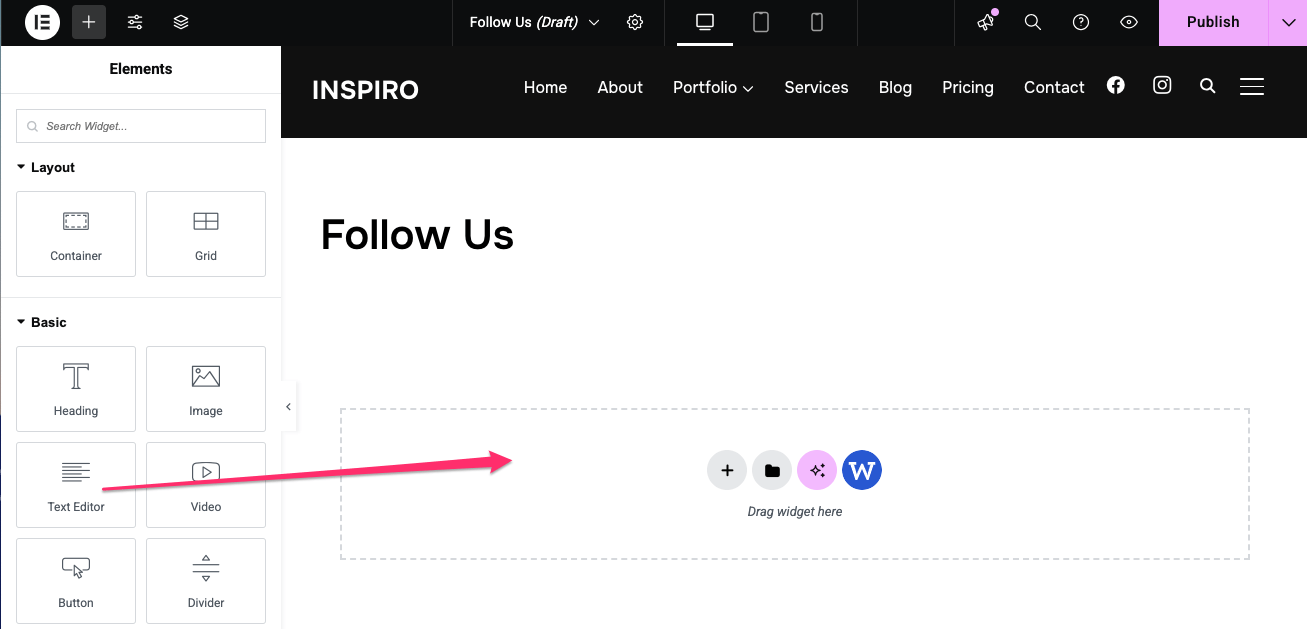
Task: Switch to desktop responsive view
Action: (x=705, y=22)
